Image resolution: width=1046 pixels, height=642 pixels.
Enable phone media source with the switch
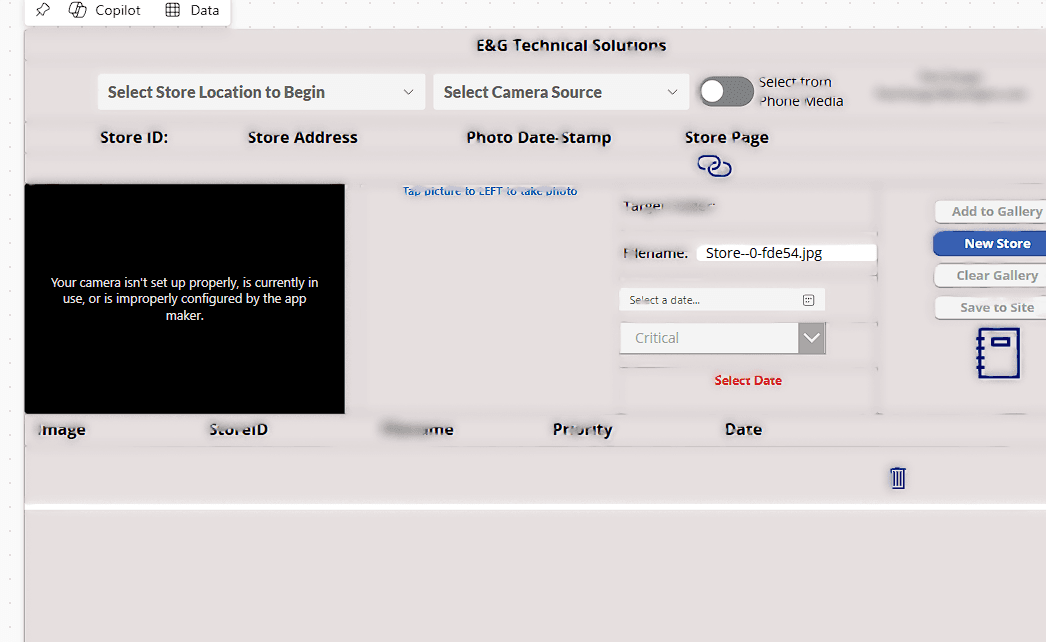coord(726,91)
